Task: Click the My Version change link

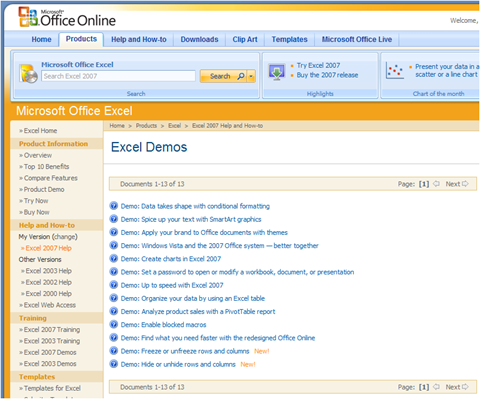Action: [65, 237]
